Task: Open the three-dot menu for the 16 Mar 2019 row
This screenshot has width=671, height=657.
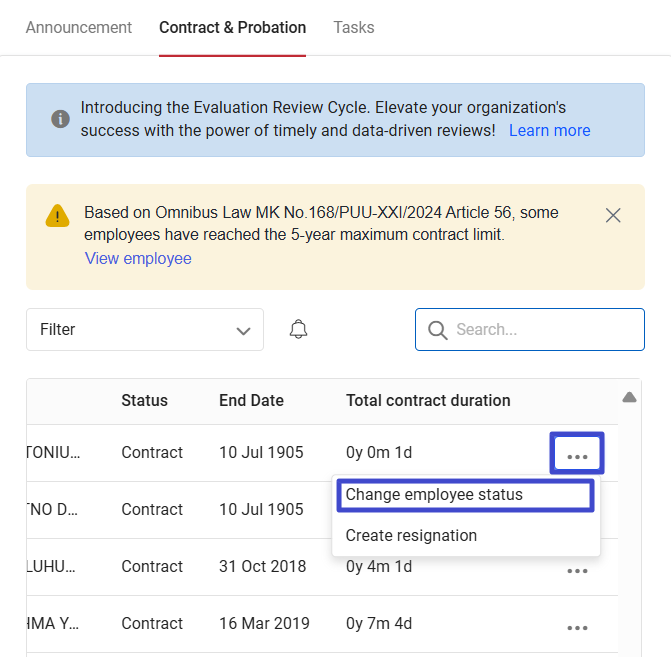Action: (x=577, y=627)
